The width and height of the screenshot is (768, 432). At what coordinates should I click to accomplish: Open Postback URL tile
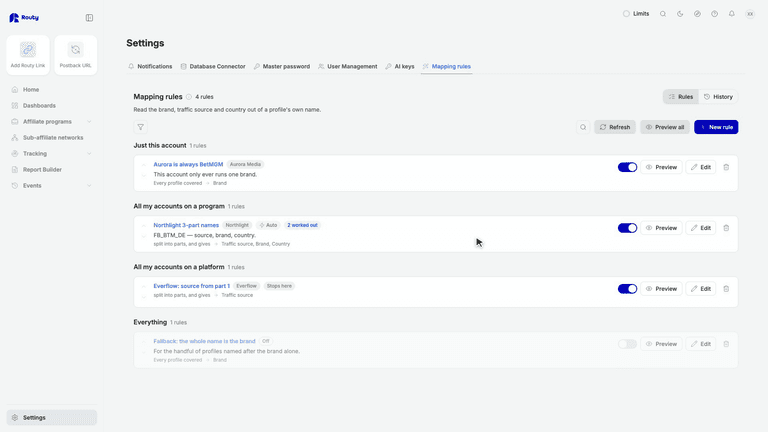point(75,55)
